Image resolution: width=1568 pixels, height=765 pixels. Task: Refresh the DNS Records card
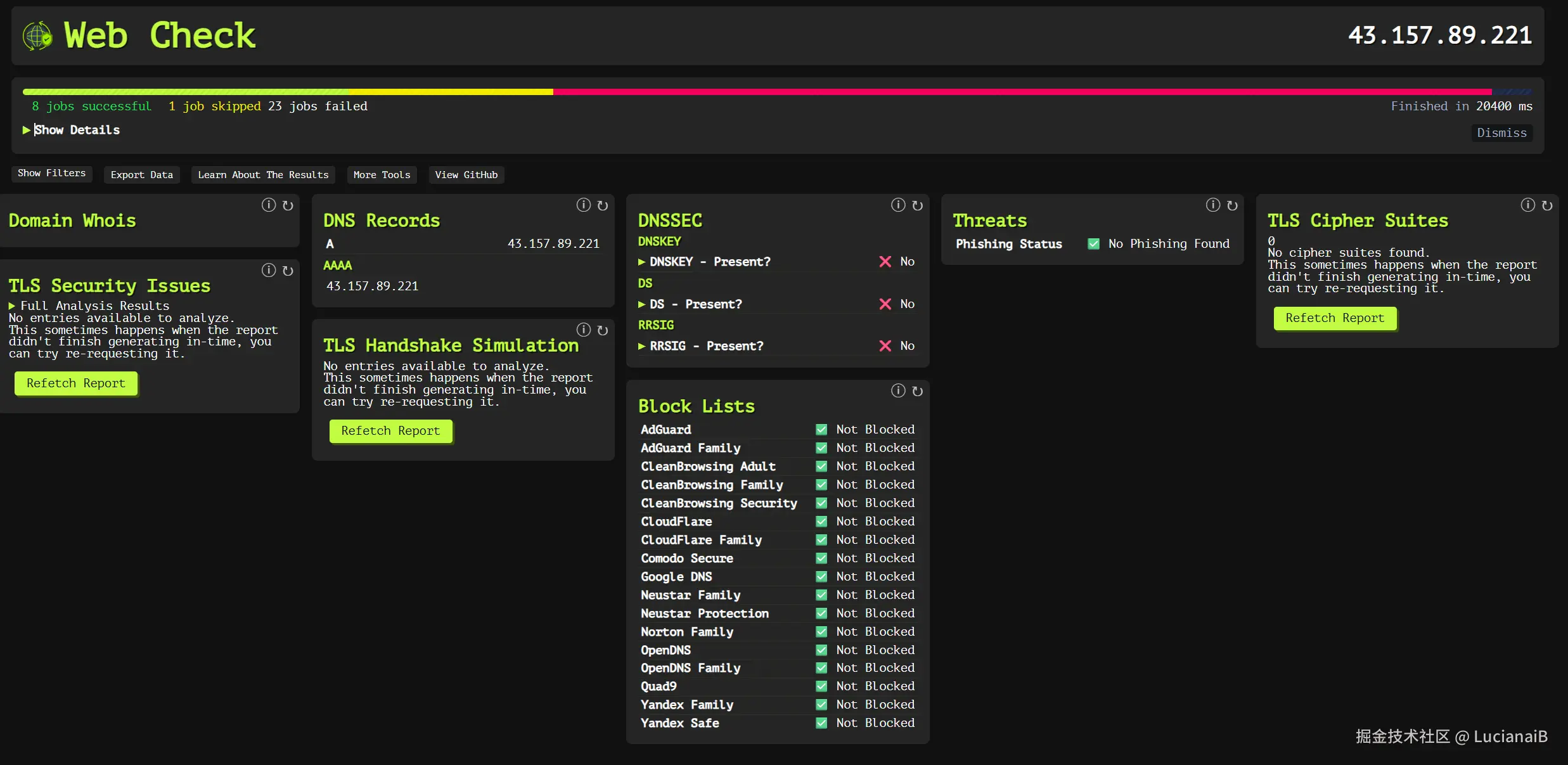pos(603,205)
